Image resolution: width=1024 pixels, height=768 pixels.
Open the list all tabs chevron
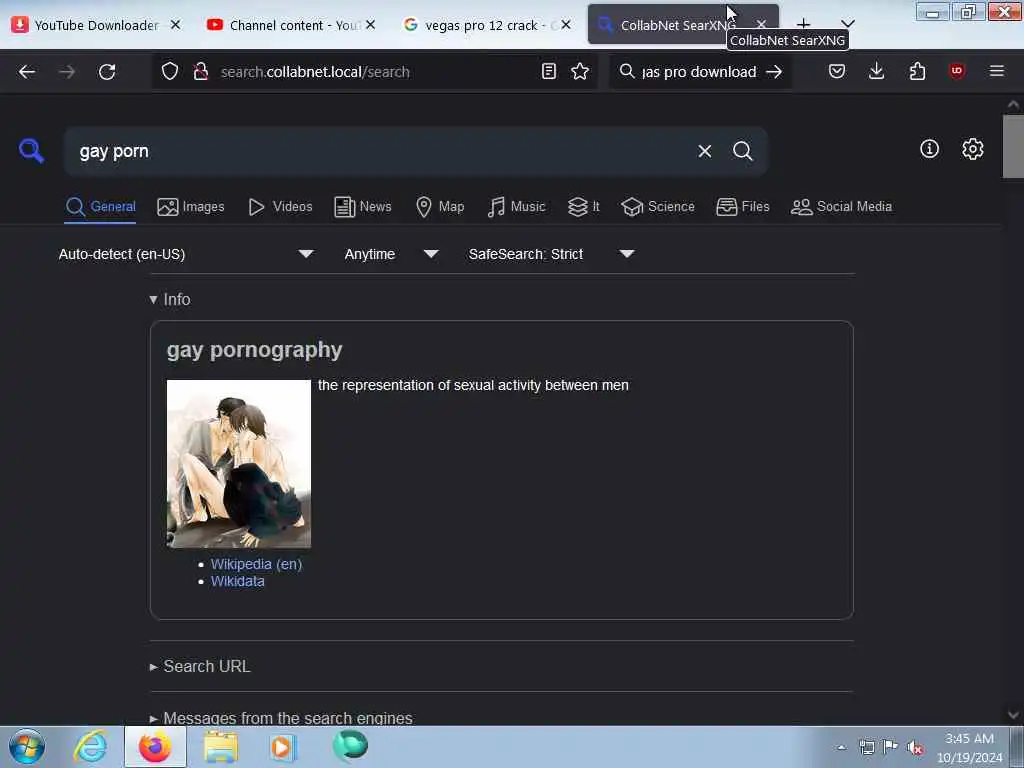click(848, 24)
